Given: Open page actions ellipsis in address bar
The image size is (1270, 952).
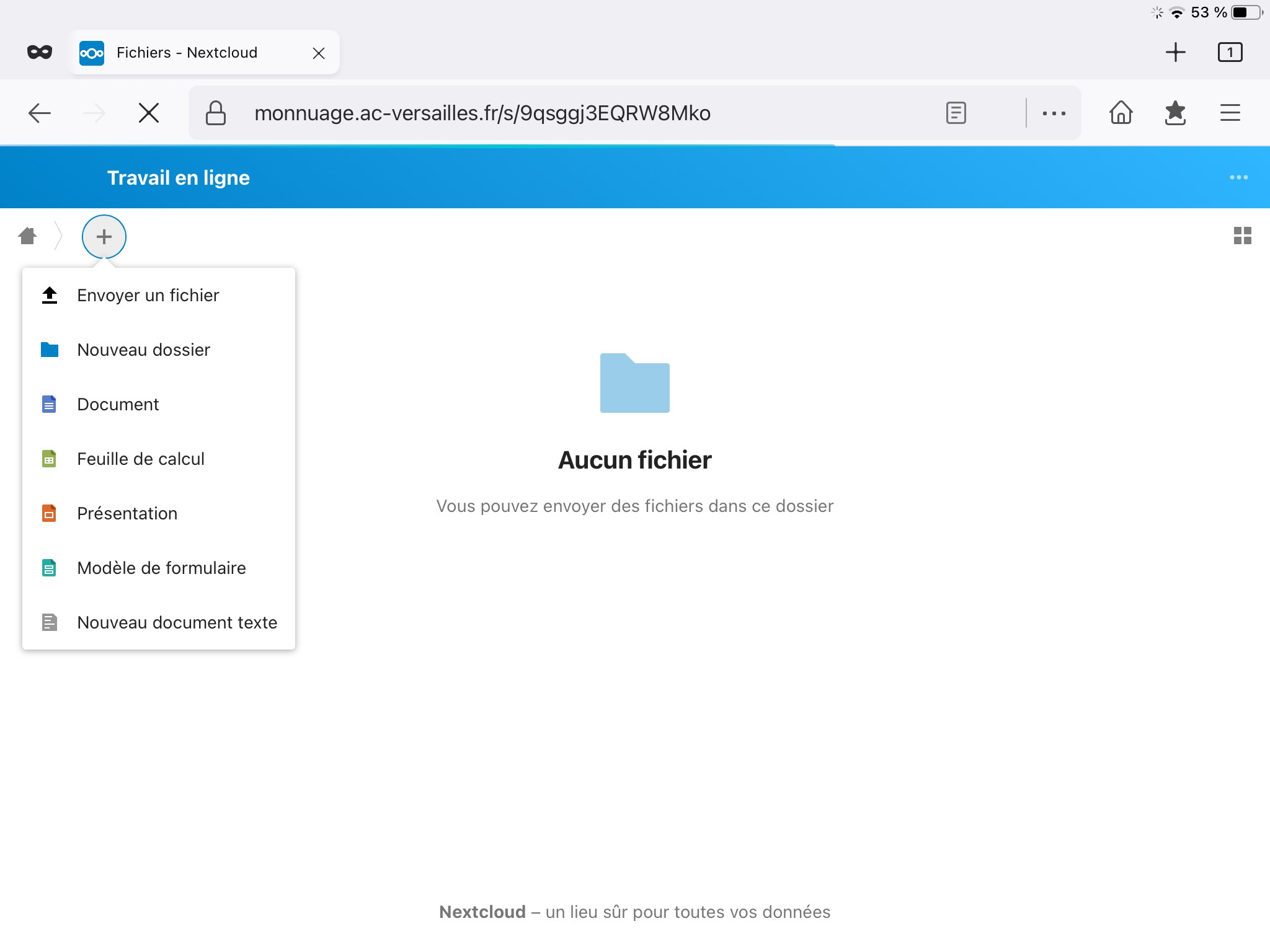Looking at the screenshot, I should tap(1054, 113).
